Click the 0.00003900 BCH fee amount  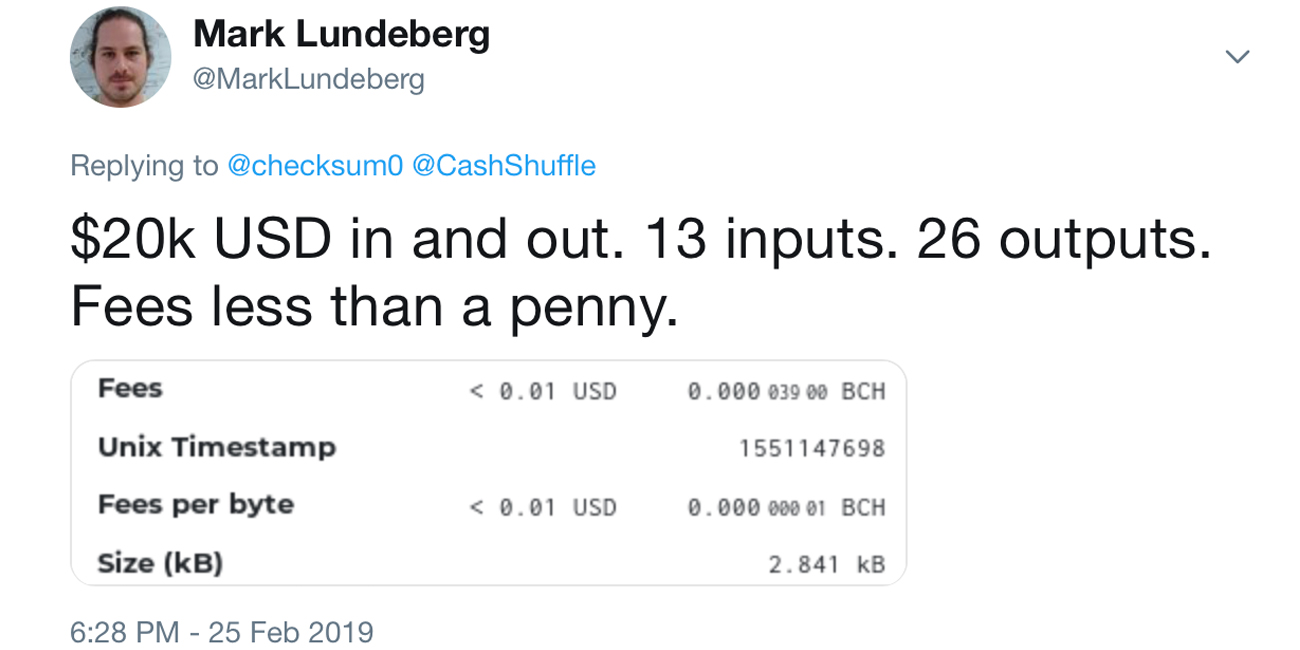(x=789, y=391)
